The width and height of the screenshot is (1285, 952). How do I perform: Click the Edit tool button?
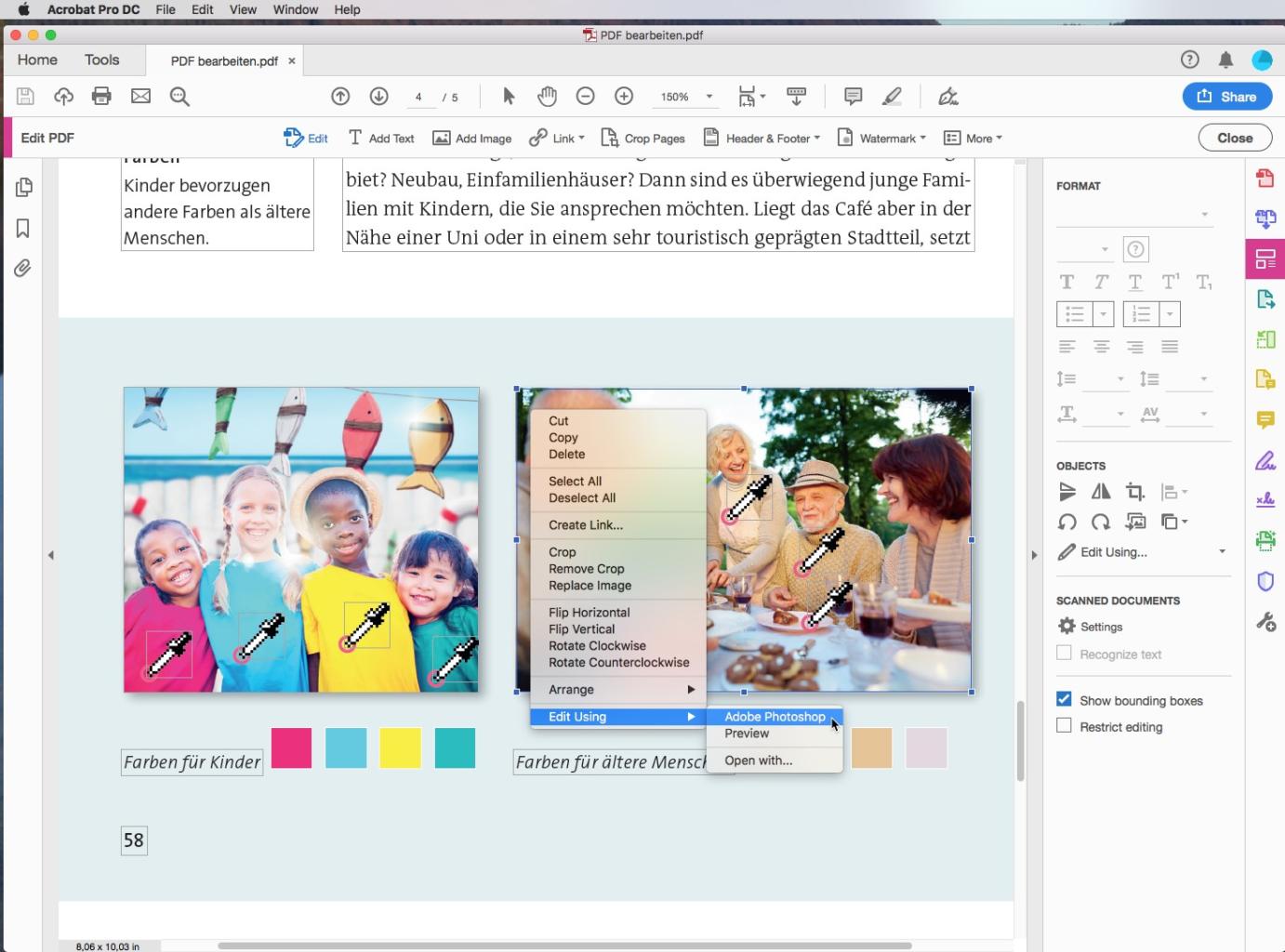click(x=306, y=138)
